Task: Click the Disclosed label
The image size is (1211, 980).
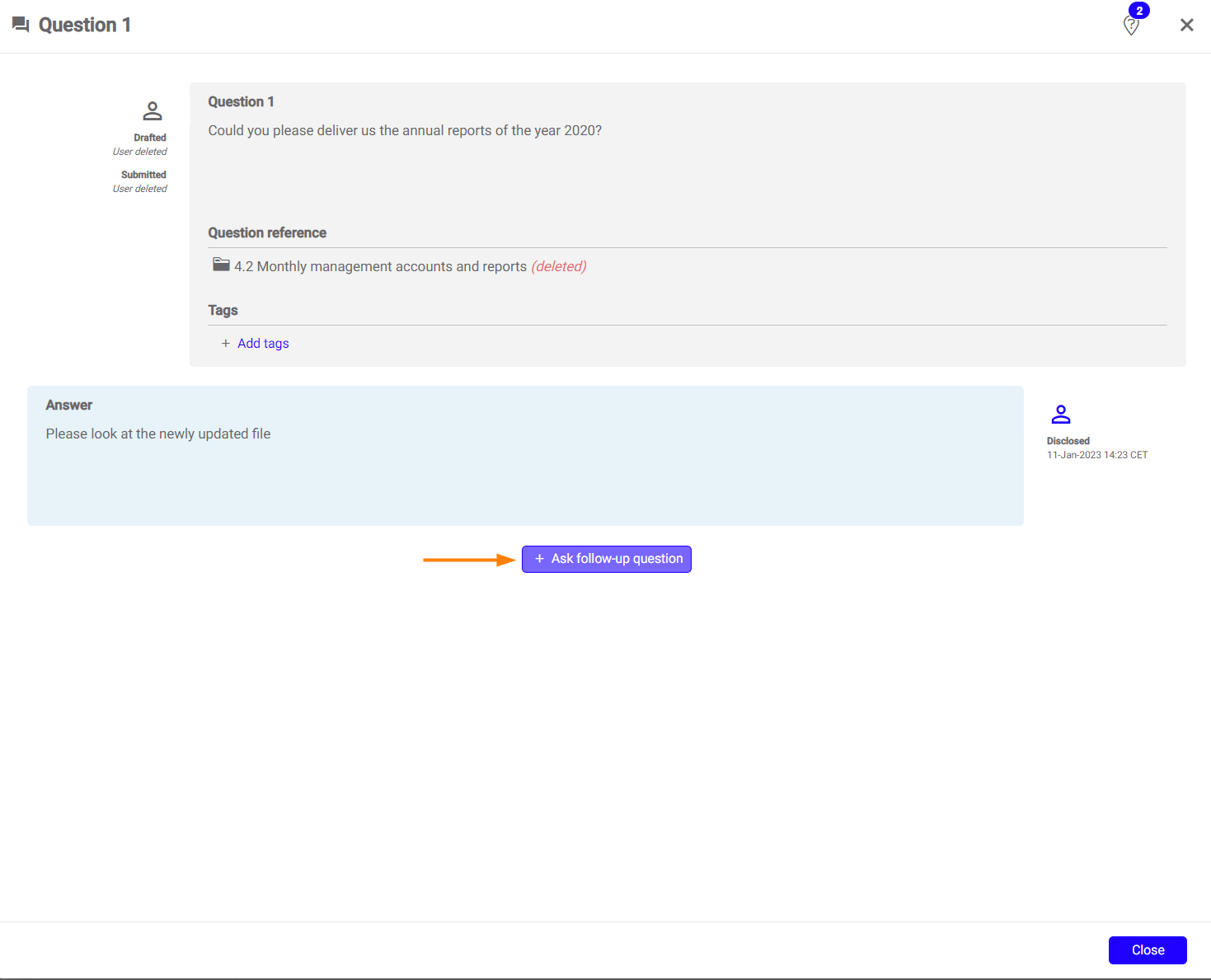Action: [1068, 441]
